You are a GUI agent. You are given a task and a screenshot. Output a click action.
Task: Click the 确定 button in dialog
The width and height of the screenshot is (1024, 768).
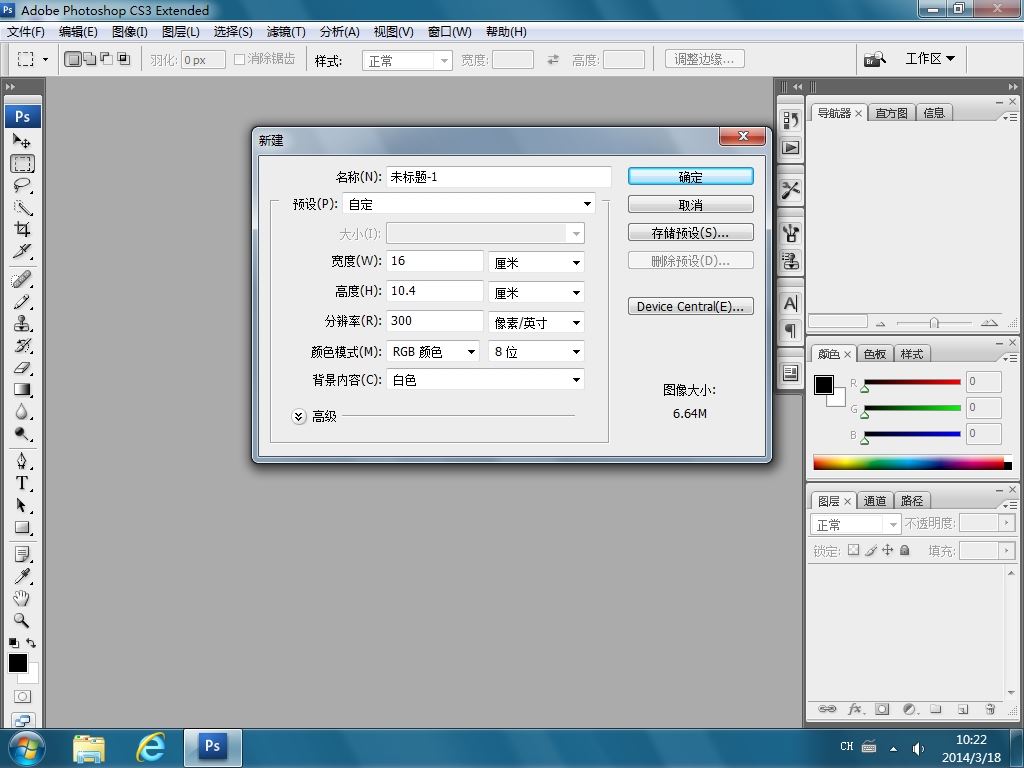point(690,177)
